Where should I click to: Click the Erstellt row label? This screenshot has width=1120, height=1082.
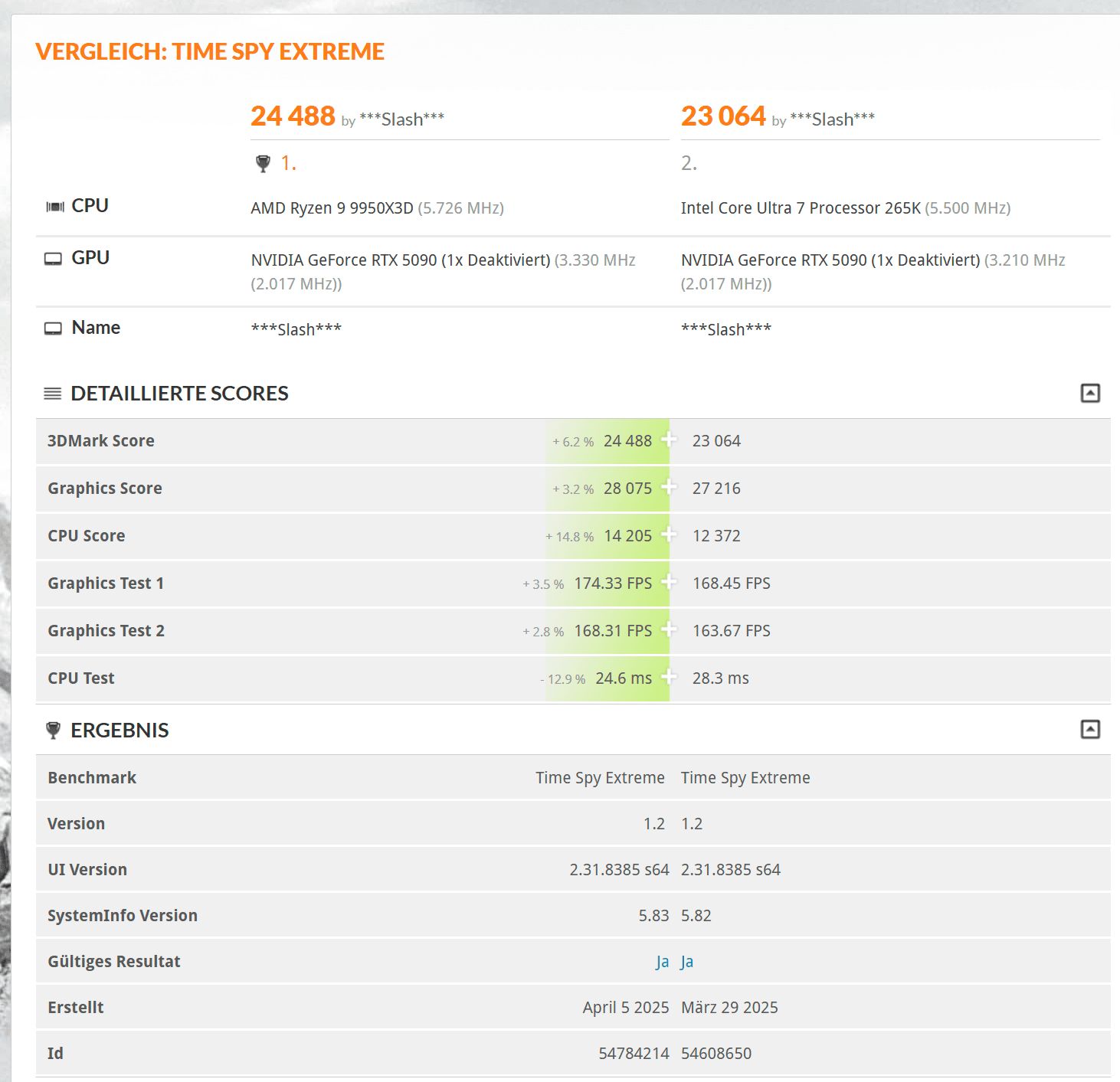[76, 1008]
